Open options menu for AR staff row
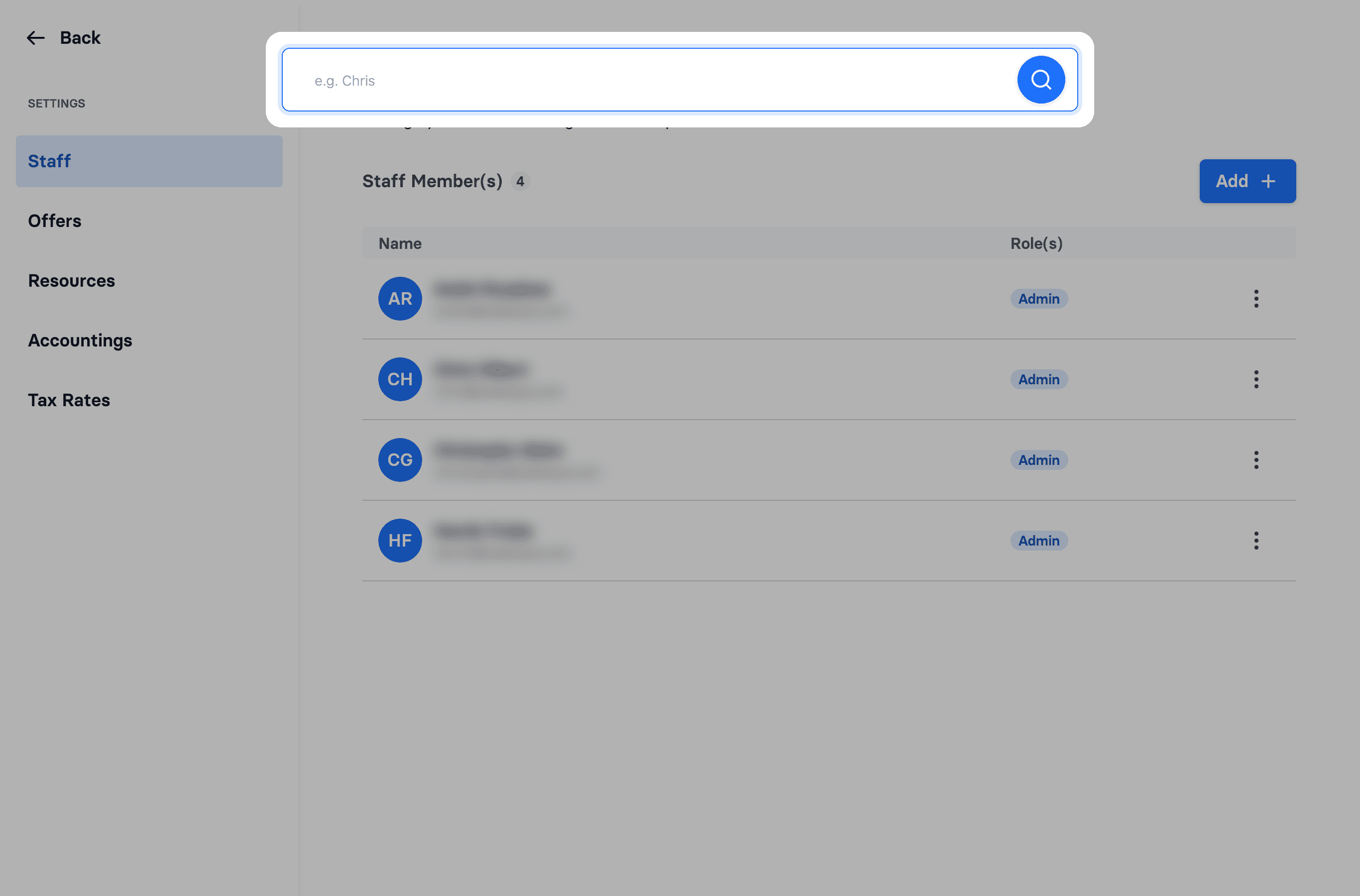The image size is (1360, 896). coord(1256,299)
